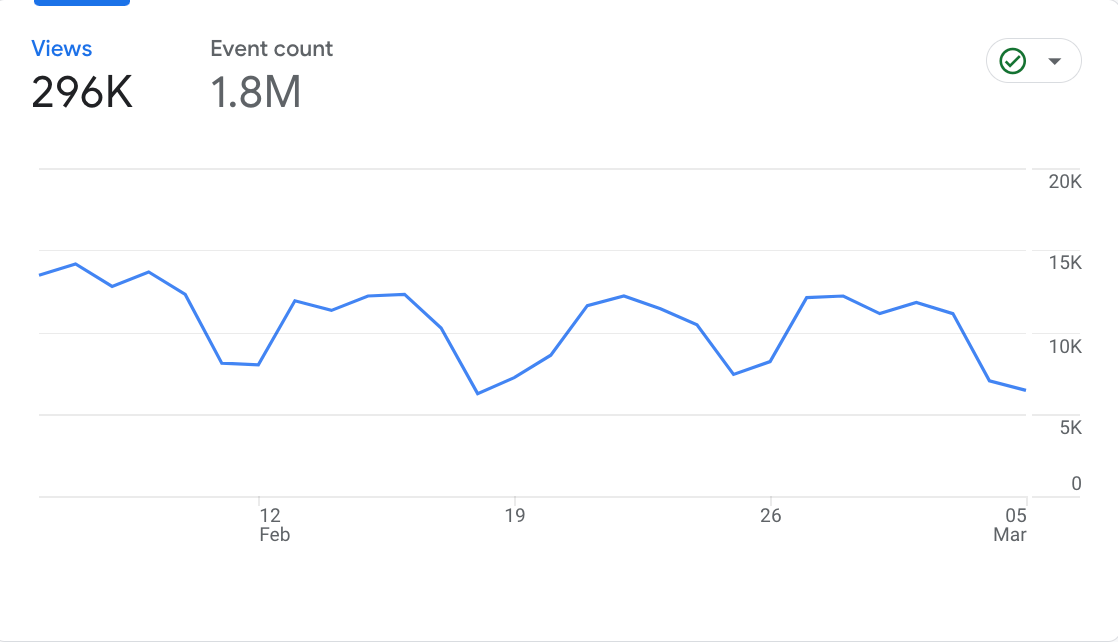
Task: Click the 296K views total
Action: 82,93
